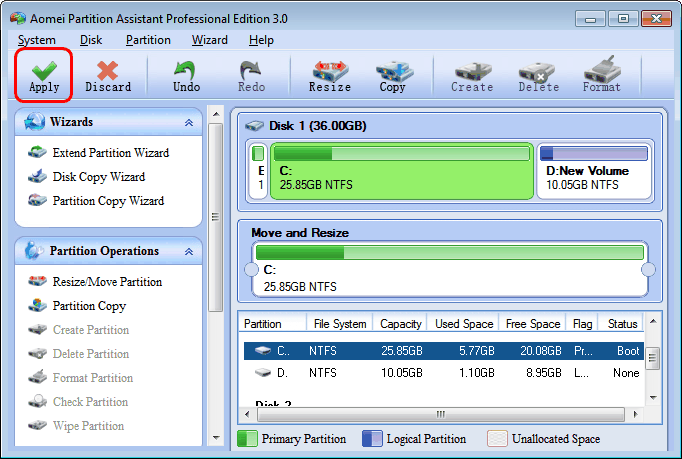
Task: Click the Delete partition toolbar icon
Action: coord(538,76)
